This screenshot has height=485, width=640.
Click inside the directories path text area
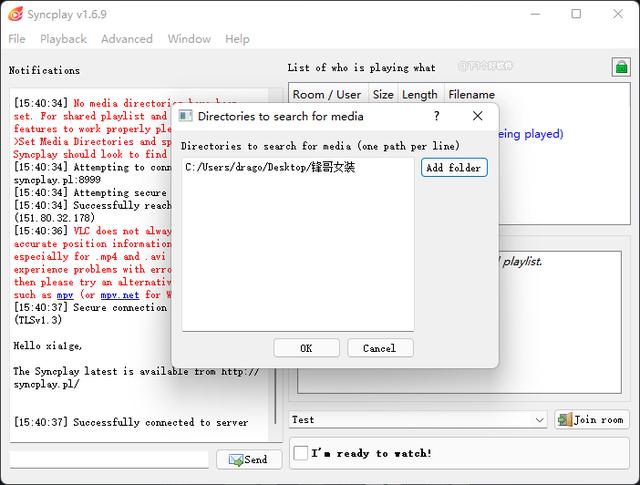(x=298, y=245)
